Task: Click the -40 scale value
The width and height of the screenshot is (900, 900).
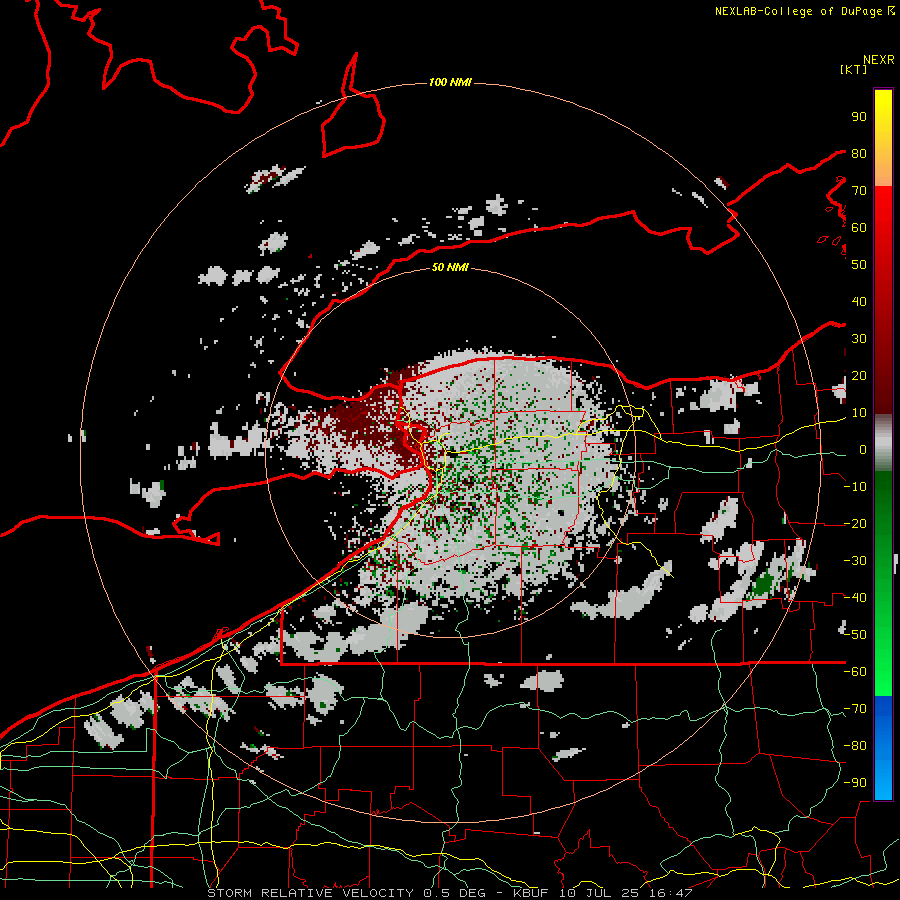Action: [855, 598]
